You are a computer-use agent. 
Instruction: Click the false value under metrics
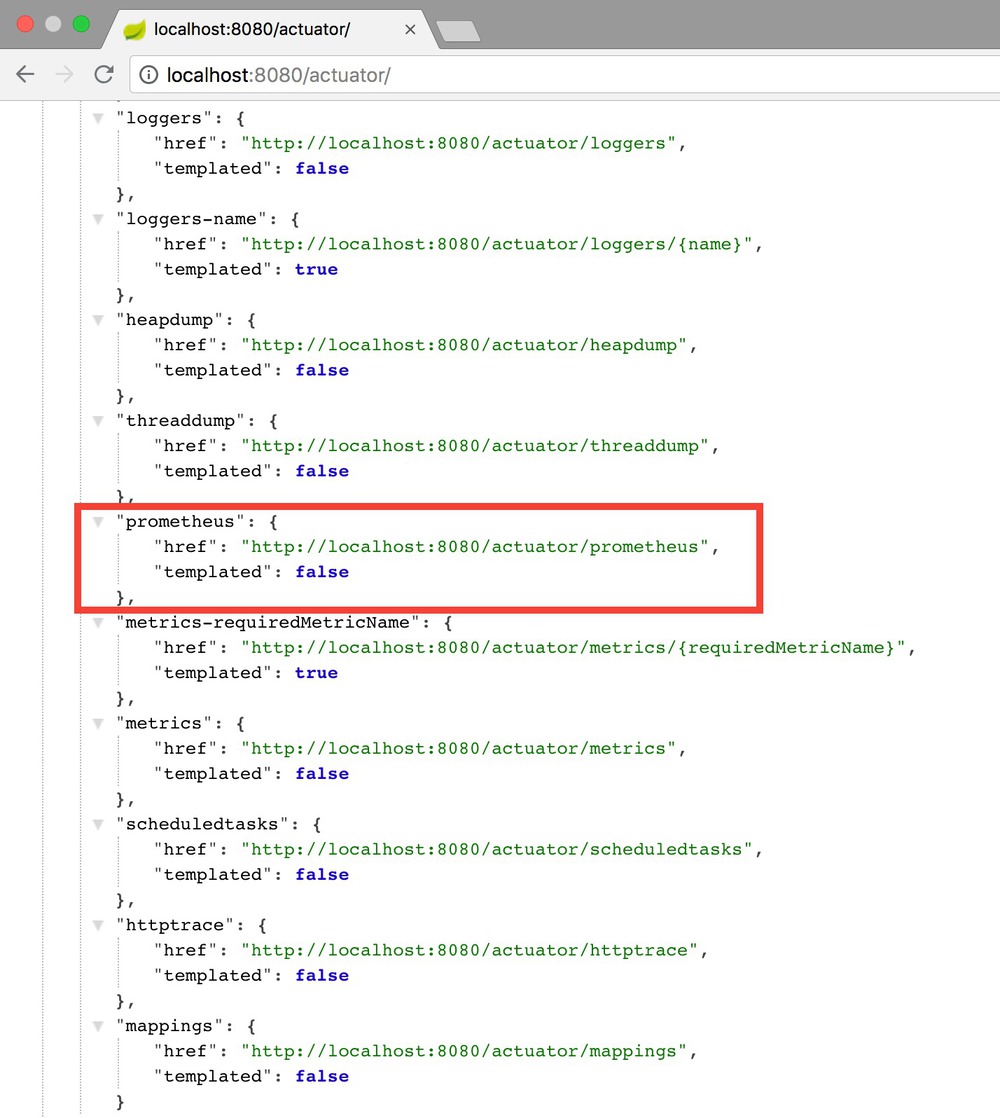coord(322,774)
